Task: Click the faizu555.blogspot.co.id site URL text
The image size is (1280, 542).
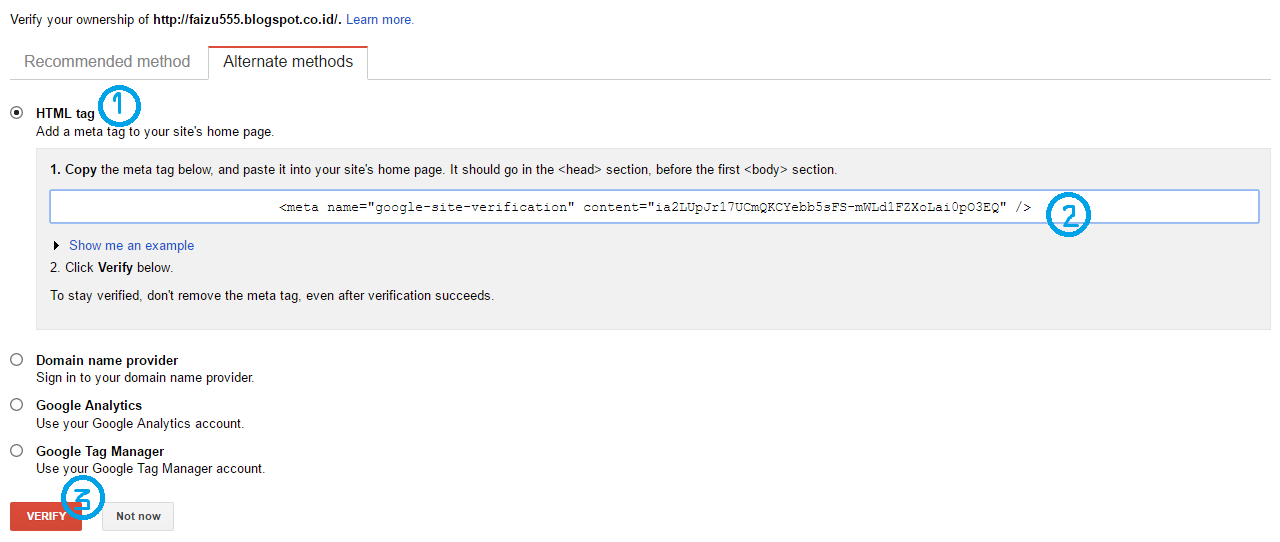Action: (246, 20)
